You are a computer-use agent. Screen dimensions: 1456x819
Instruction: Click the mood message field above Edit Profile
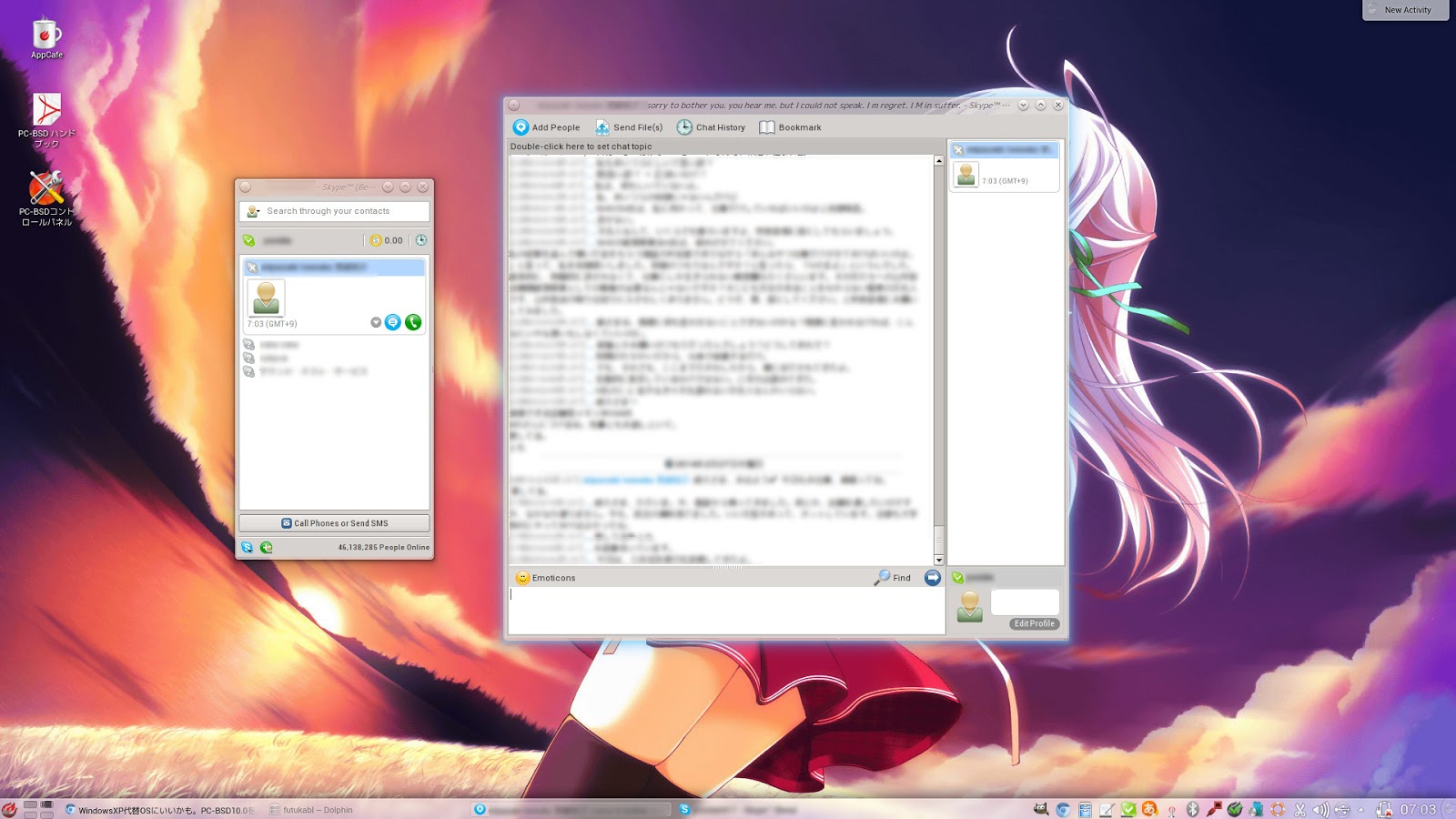coord(1025,602)
